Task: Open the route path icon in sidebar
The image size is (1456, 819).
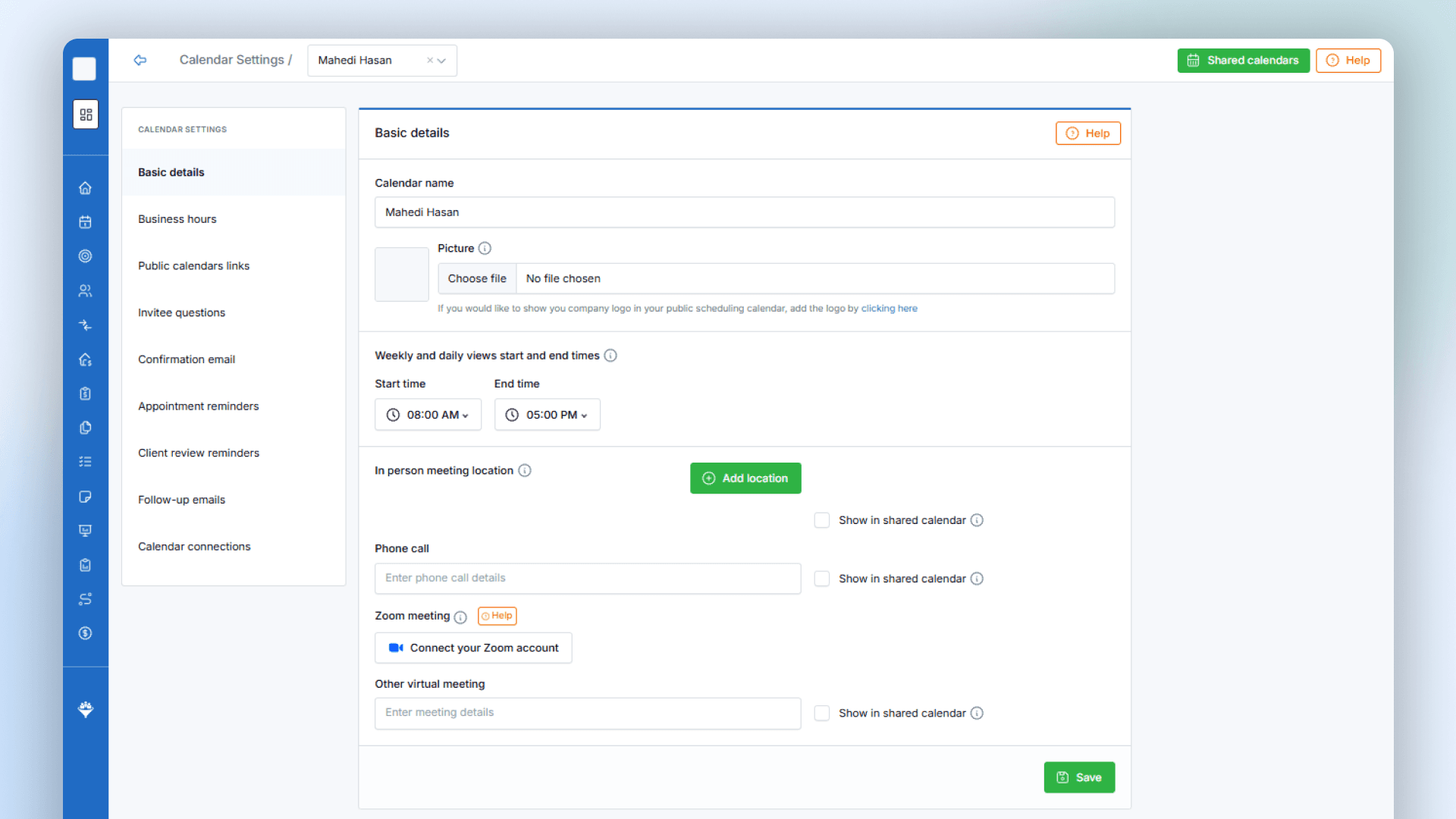Action: (86, 599)
